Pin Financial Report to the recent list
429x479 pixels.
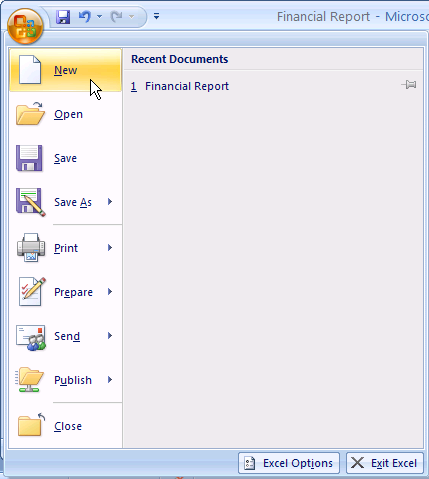(x=409, y=85)
